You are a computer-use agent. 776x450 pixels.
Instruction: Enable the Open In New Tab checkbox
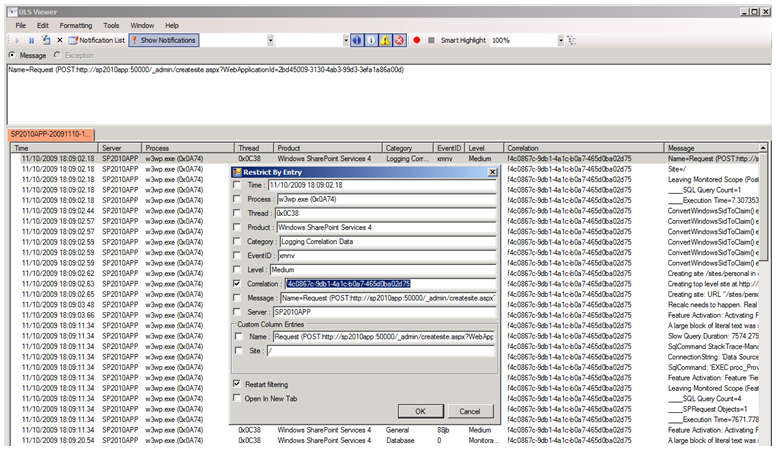click(237, 397)
